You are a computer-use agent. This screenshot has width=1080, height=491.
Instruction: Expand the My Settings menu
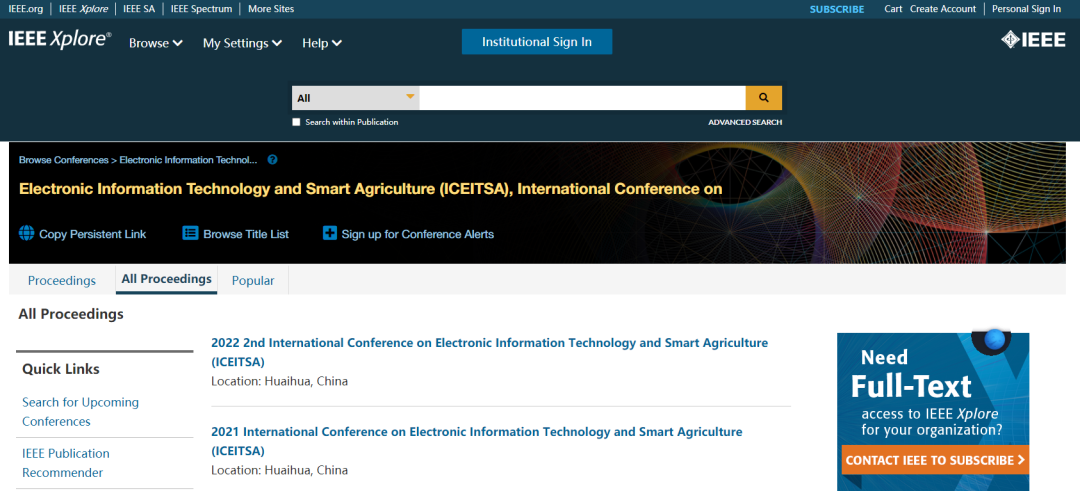click(242, 43)
